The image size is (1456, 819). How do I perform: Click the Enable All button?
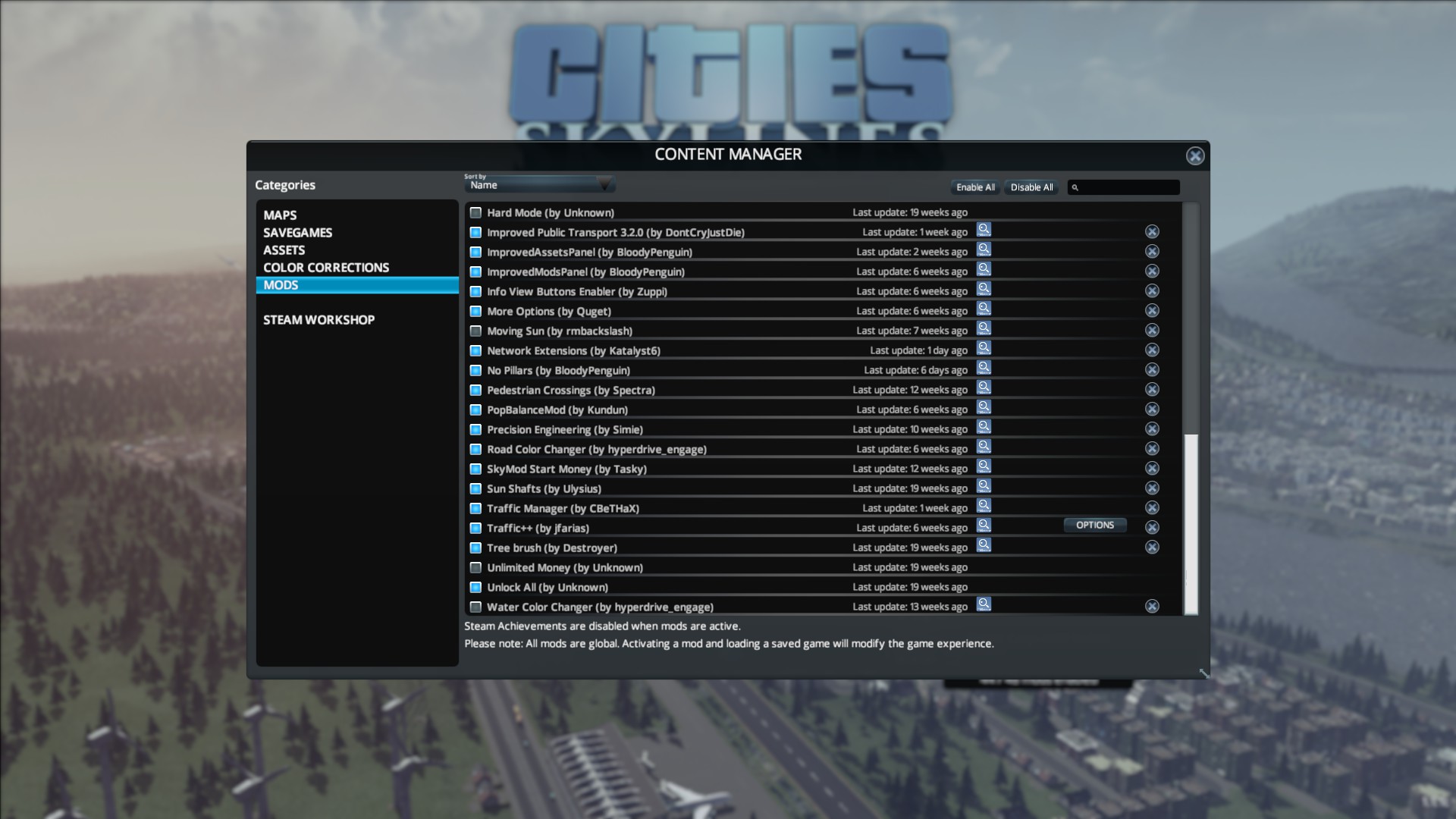975,187
